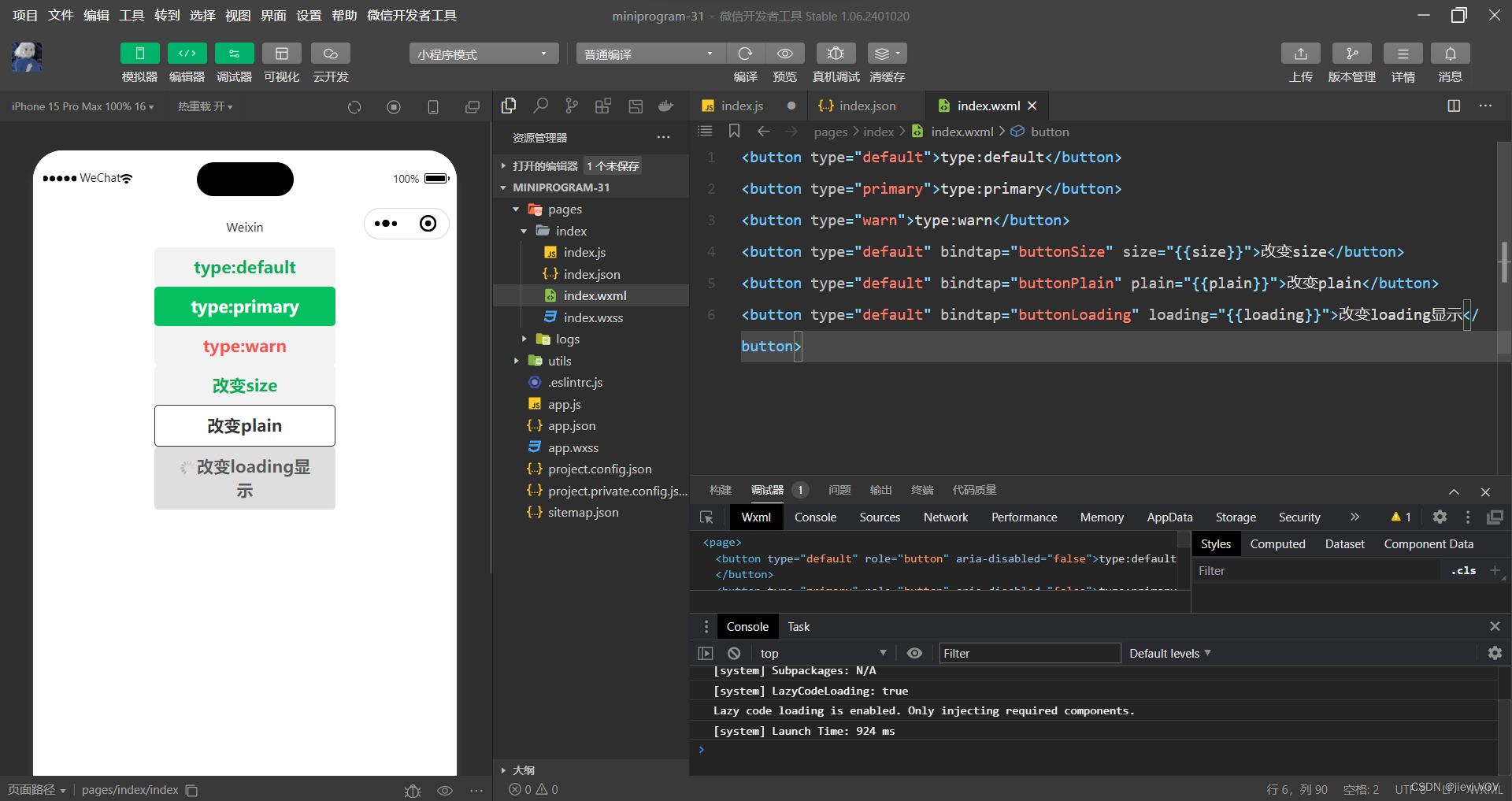
Task: Open devtools settings gear icon
Action: point(1440,517)
